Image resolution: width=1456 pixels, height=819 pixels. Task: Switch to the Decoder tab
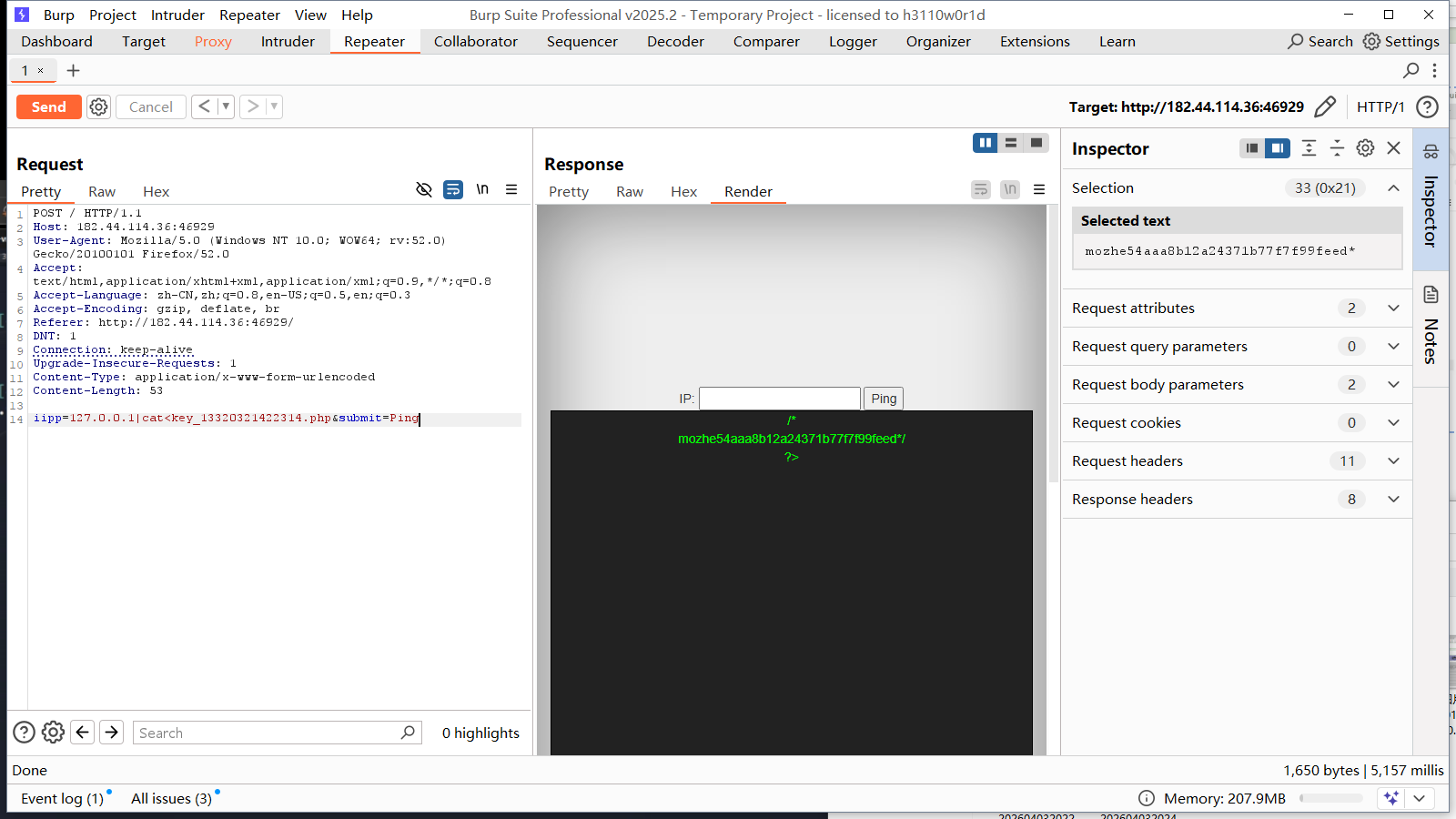coord(675,42)
